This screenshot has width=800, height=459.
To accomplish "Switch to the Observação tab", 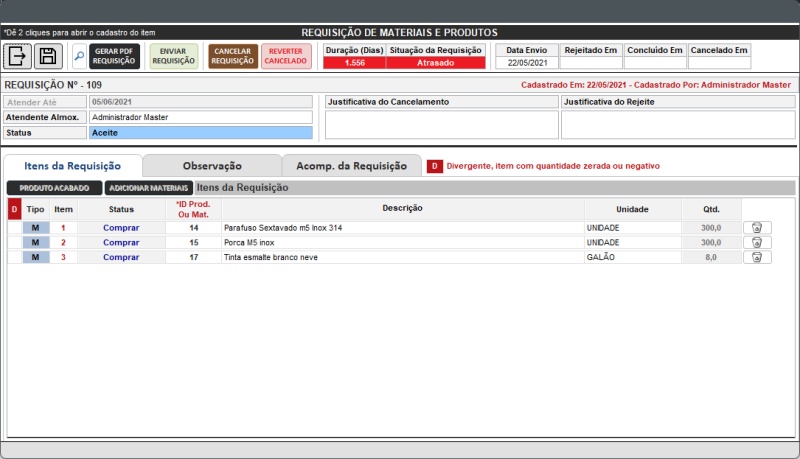I will tap(212, 166).
